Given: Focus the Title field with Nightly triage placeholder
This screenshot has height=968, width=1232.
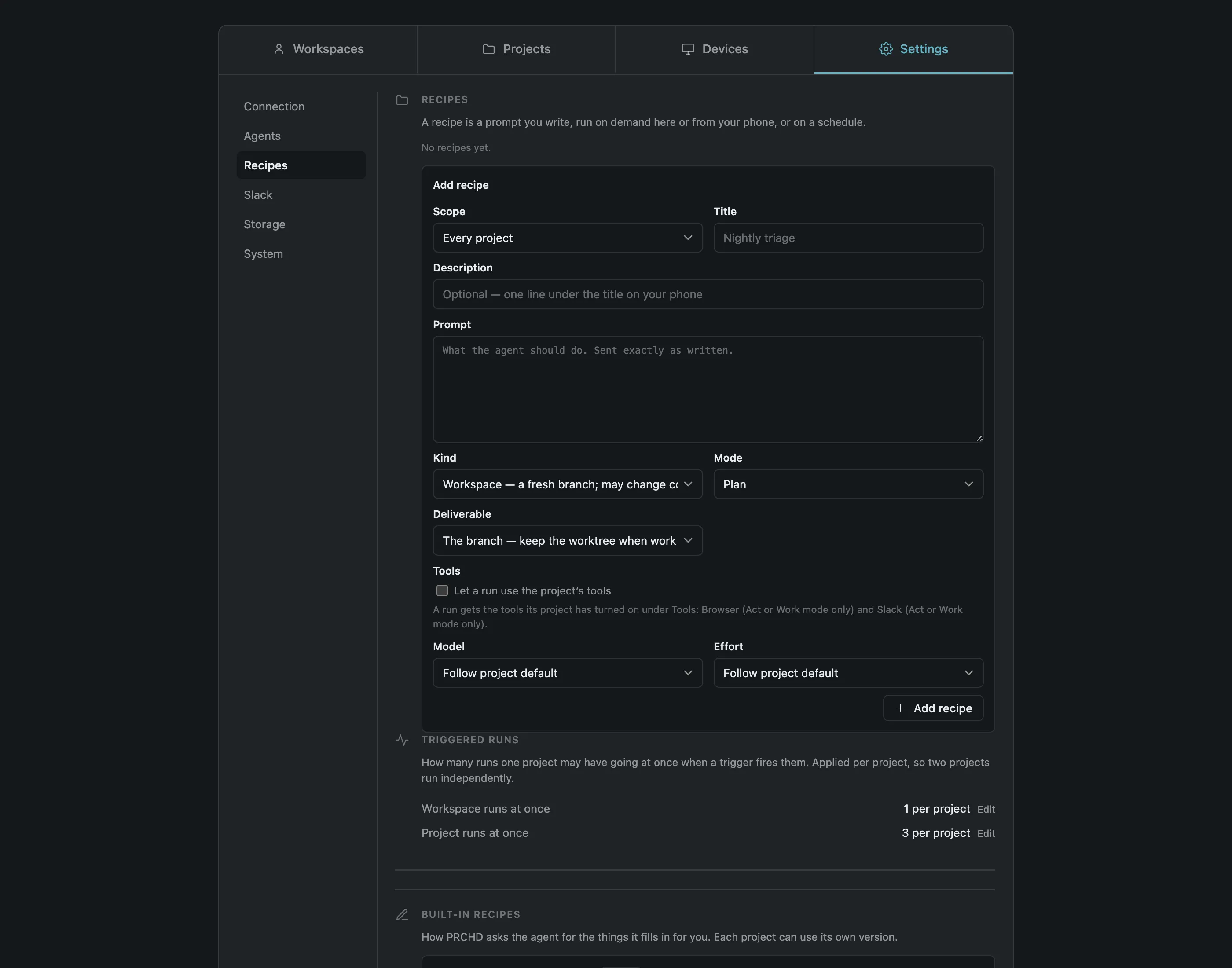Looking at the screenshot, I should click(848, 238).
